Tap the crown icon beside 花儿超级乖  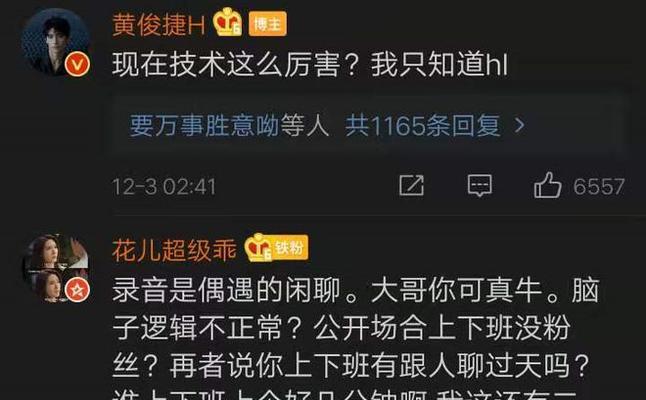[x=258, y=248]
